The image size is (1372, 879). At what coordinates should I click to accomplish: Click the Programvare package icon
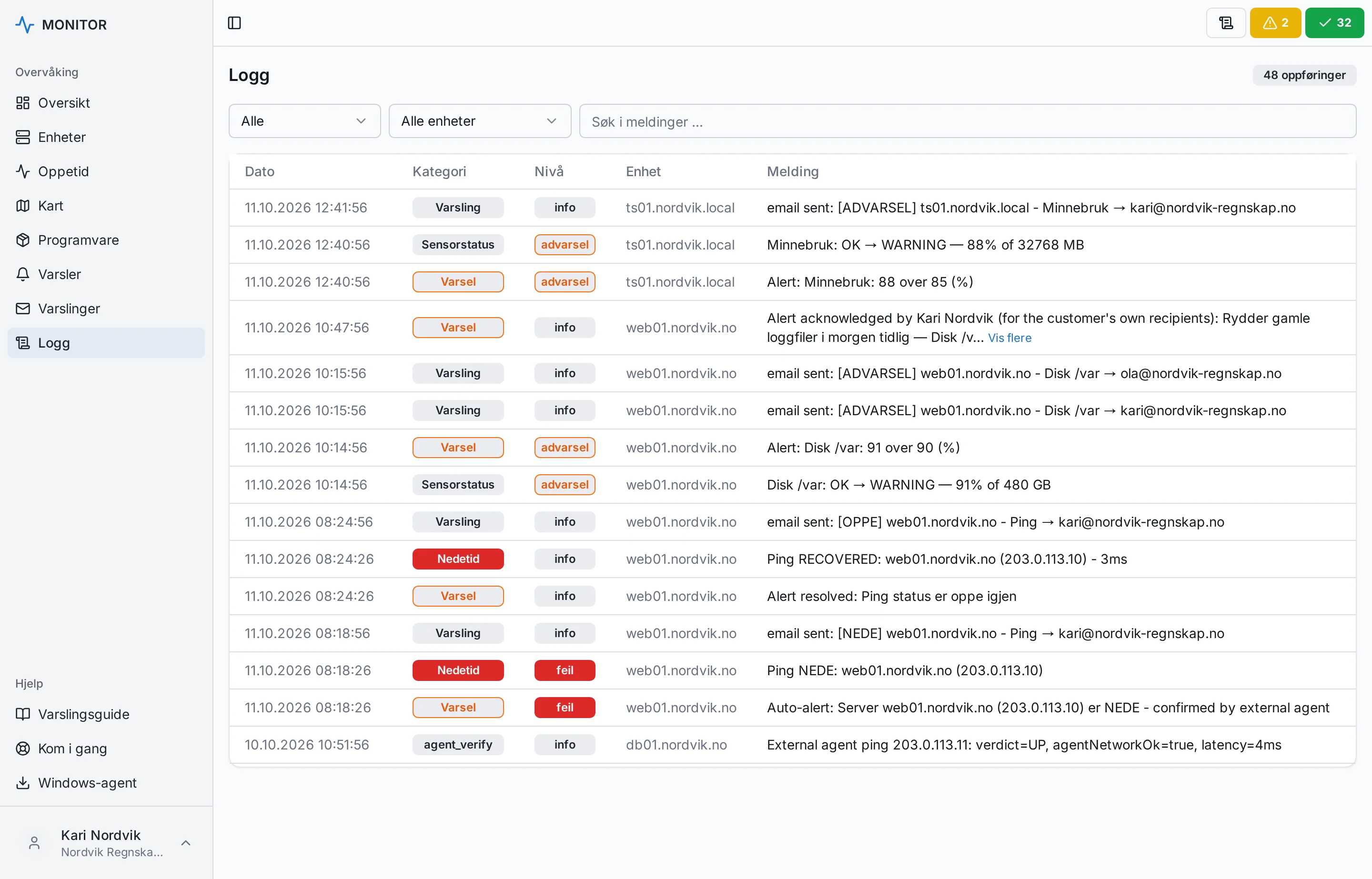tap(23, 240)
